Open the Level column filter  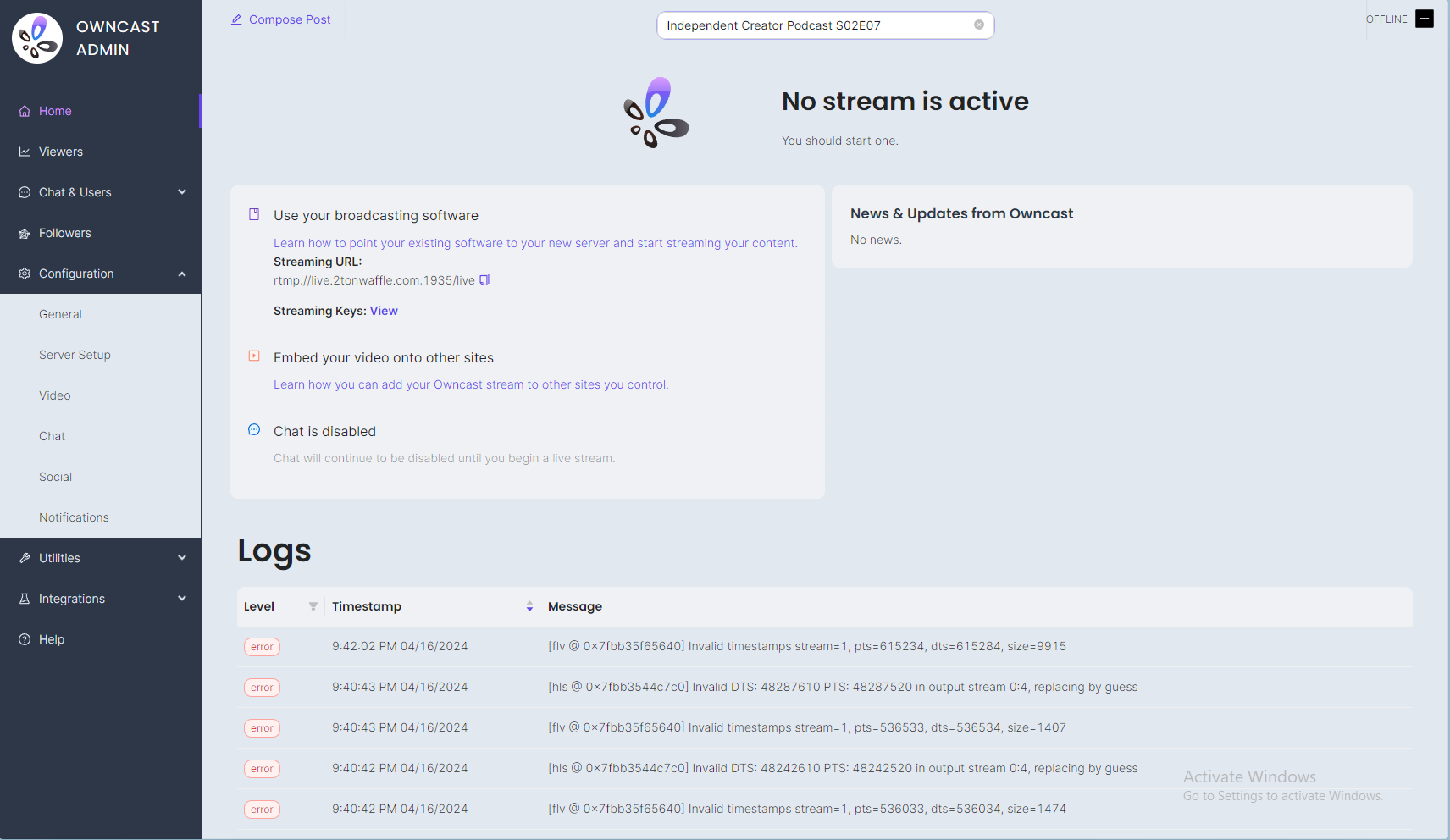click(313, 605)
